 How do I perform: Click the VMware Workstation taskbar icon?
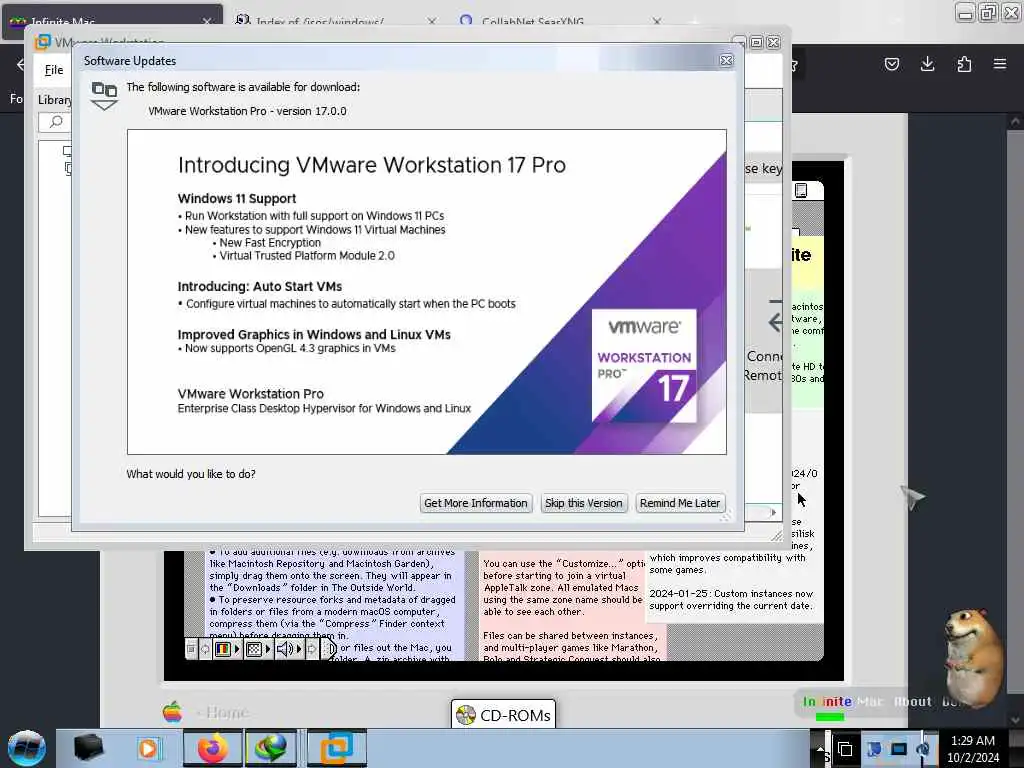336,748
